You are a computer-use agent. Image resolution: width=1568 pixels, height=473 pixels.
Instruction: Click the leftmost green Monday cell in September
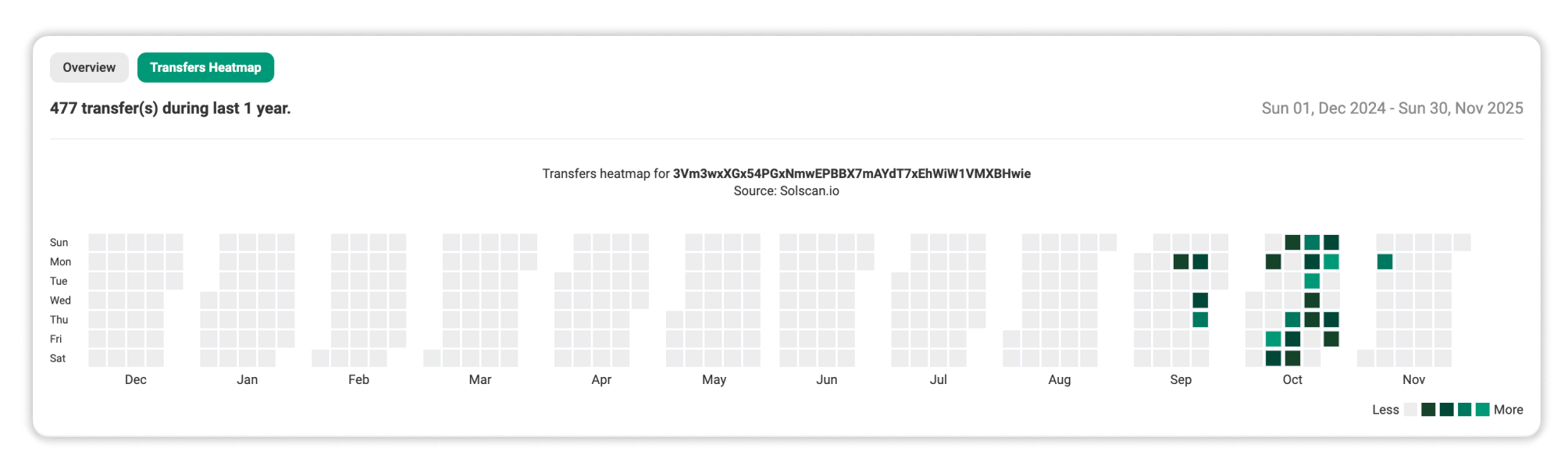1181,261
